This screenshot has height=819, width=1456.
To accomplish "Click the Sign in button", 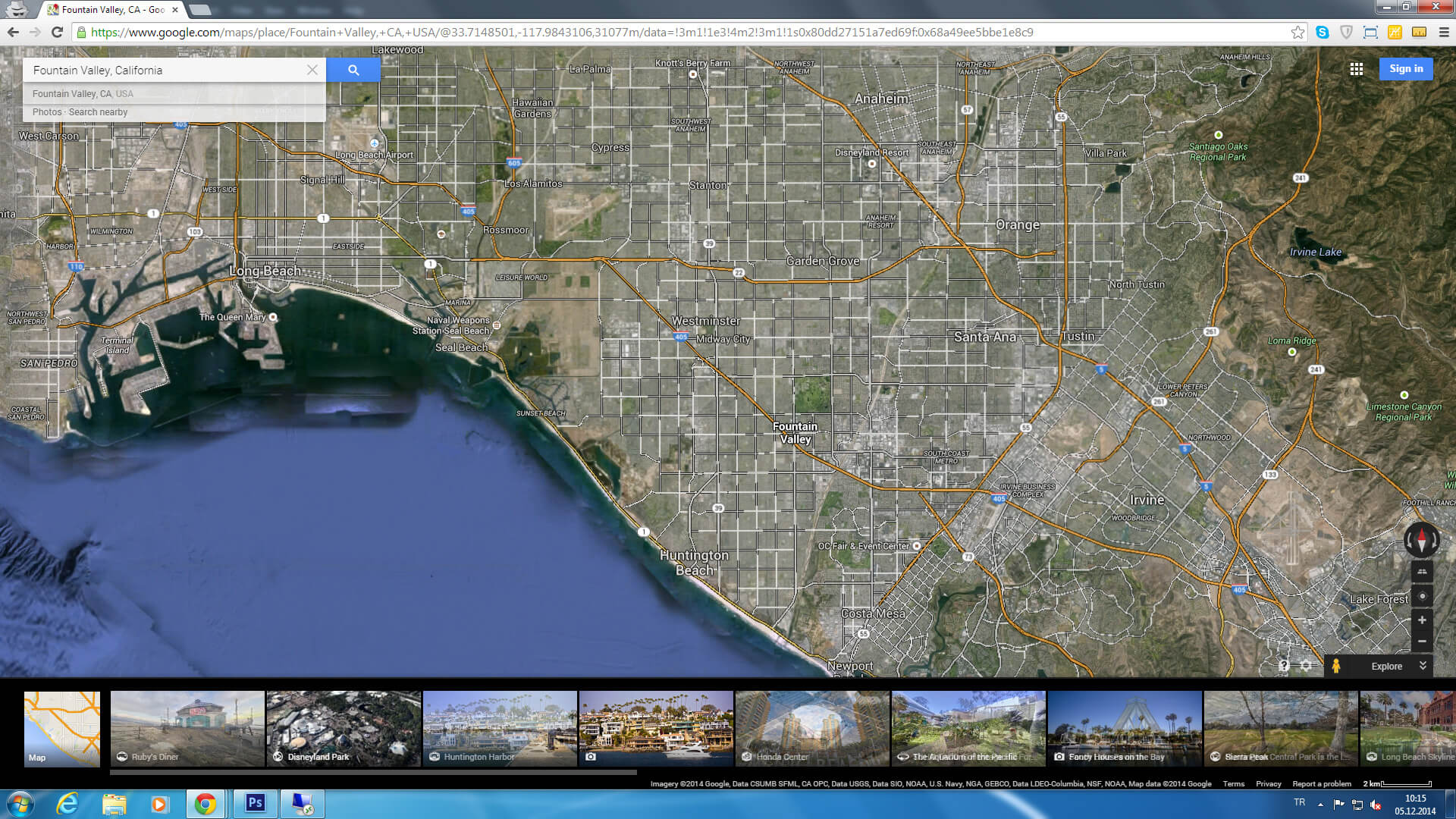I will [x=1406, y=69].
